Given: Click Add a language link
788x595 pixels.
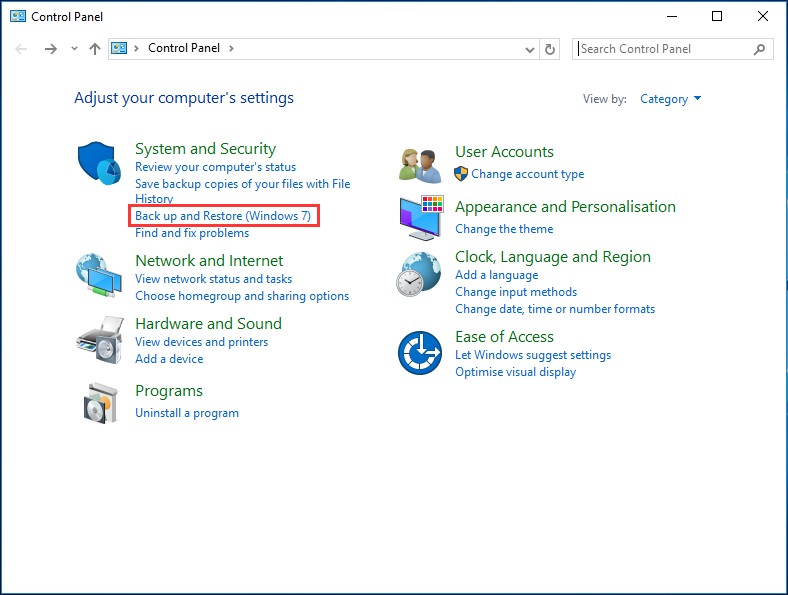Looking at the screenshot, I should [x=496, y=275].
